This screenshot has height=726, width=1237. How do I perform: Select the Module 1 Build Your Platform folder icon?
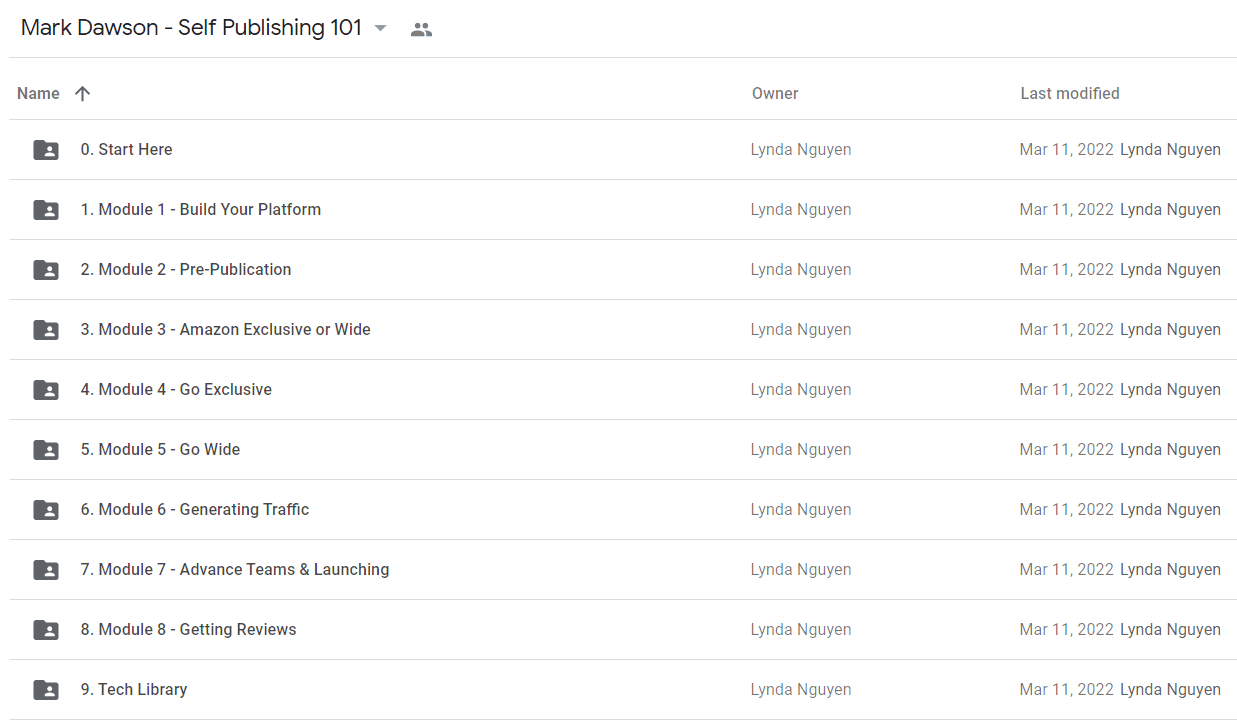[x=46, y=210]
